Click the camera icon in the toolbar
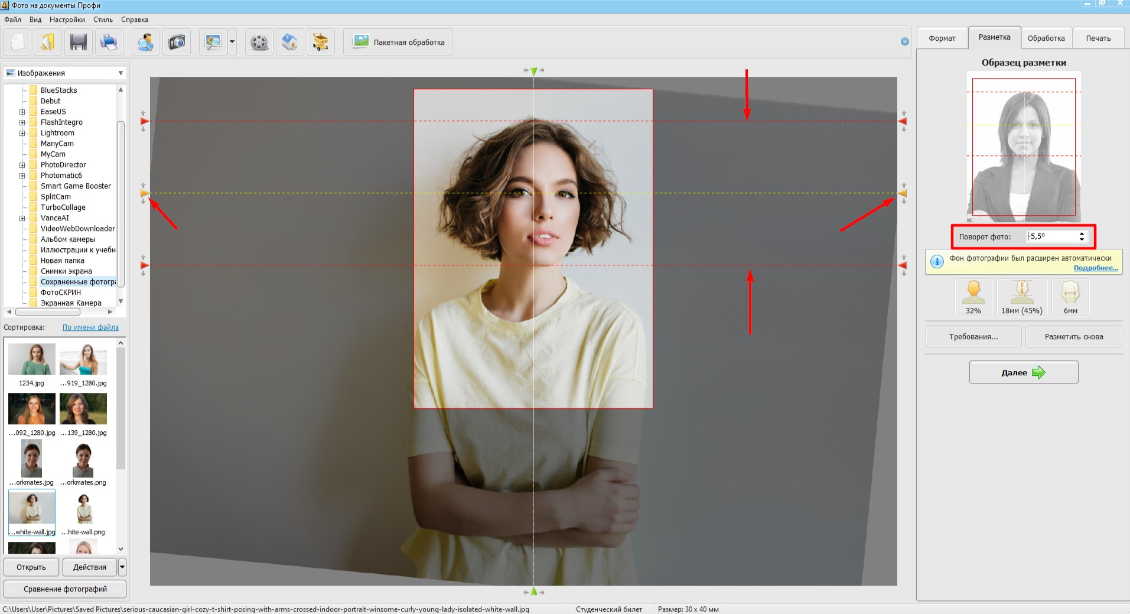The width and height of the screenshot is (1130, 614). [x=177, y=42]
